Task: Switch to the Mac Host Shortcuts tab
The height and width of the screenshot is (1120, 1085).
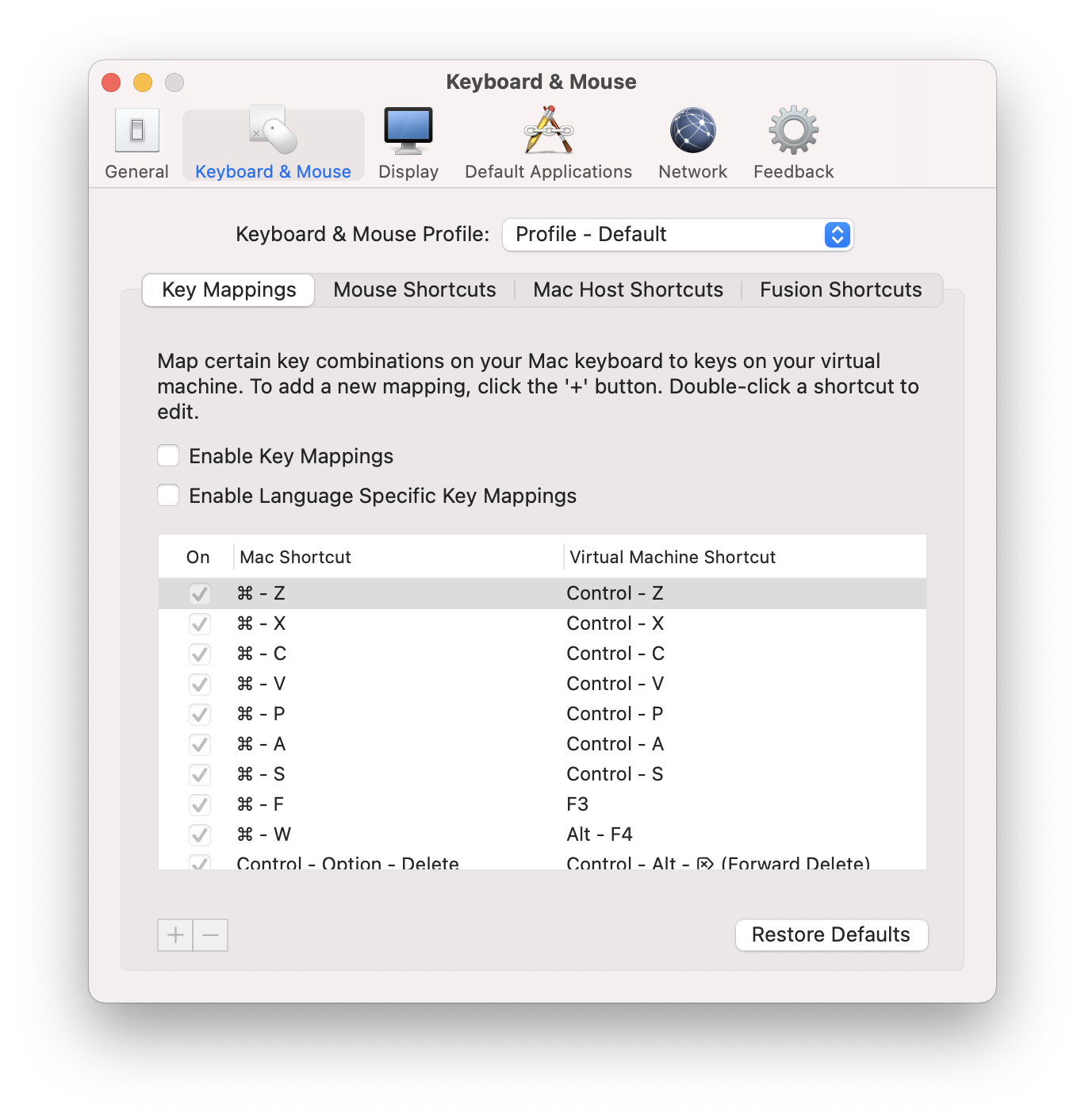Action: pyautogui.click(x=627, y=290)
